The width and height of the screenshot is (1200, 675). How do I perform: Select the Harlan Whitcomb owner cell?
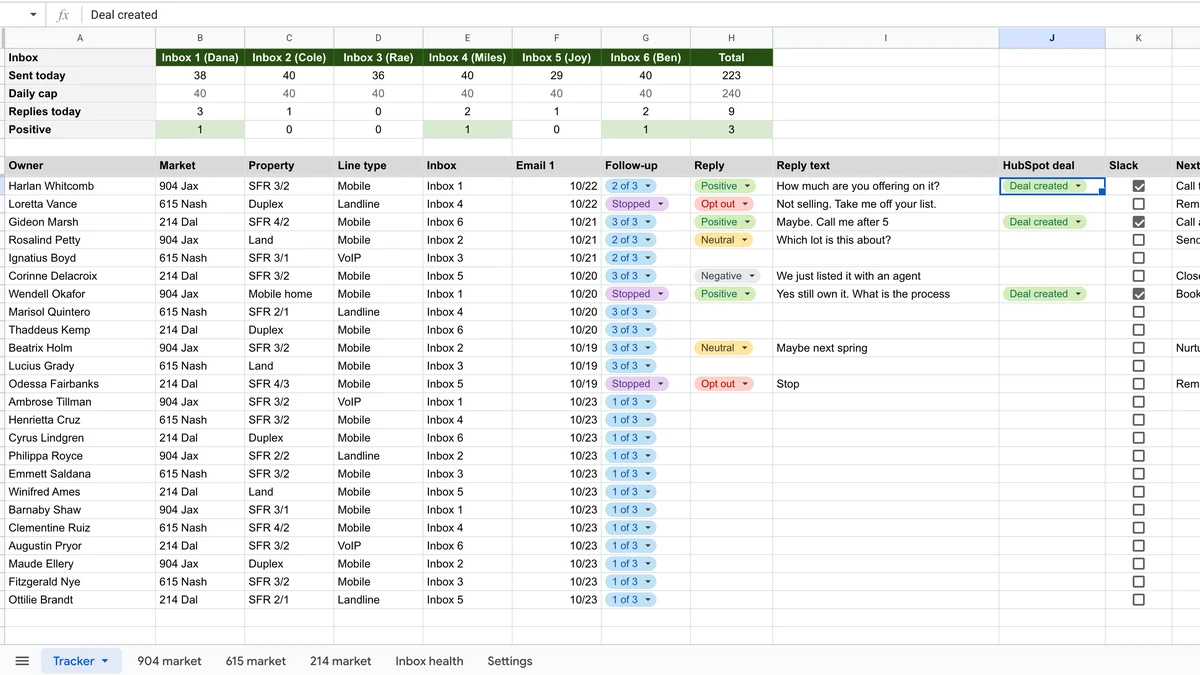click(80, 186)
